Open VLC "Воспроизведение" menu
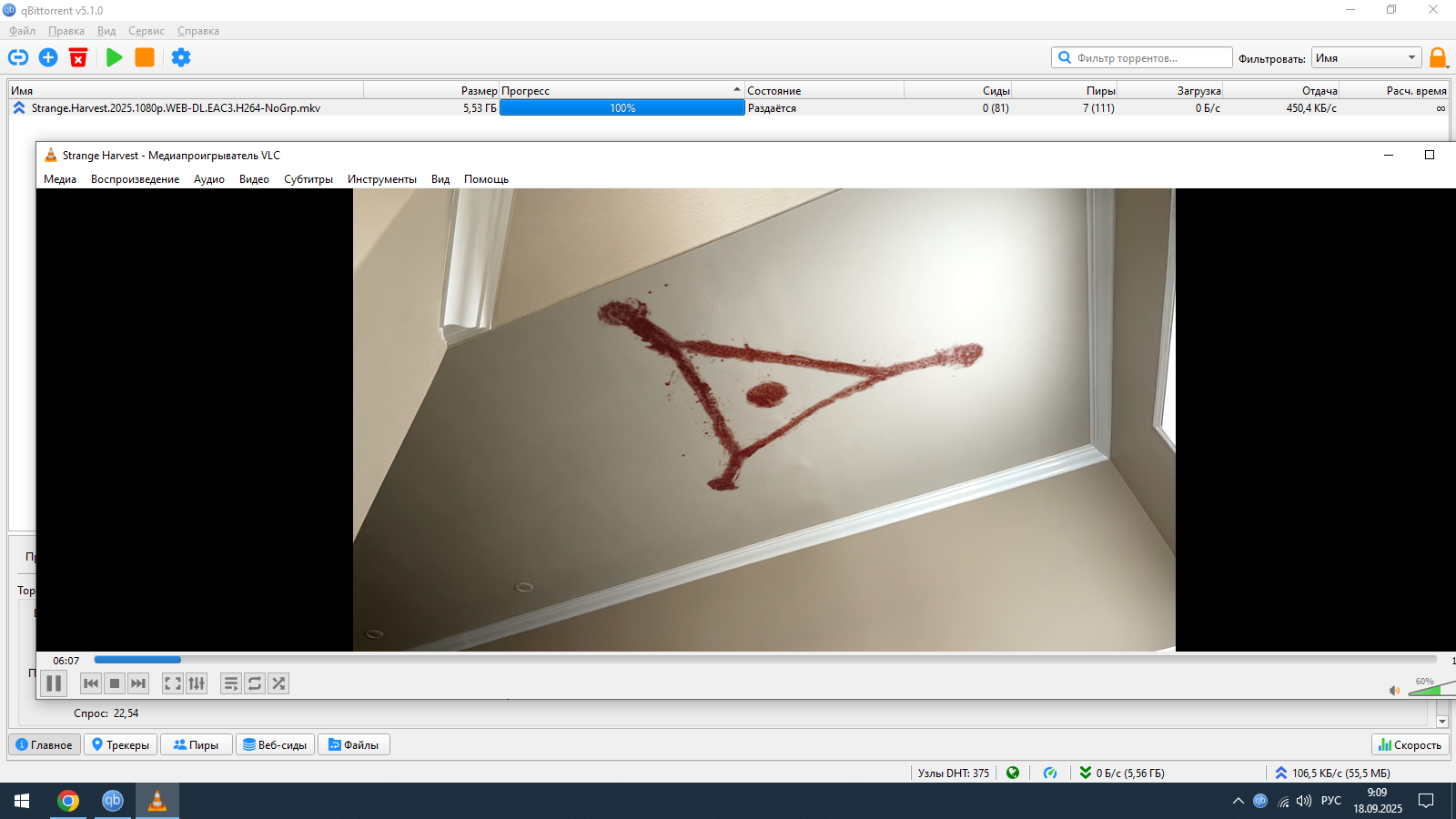The width and height of the screenshot is (1456, 819). (x=135, y=179)
